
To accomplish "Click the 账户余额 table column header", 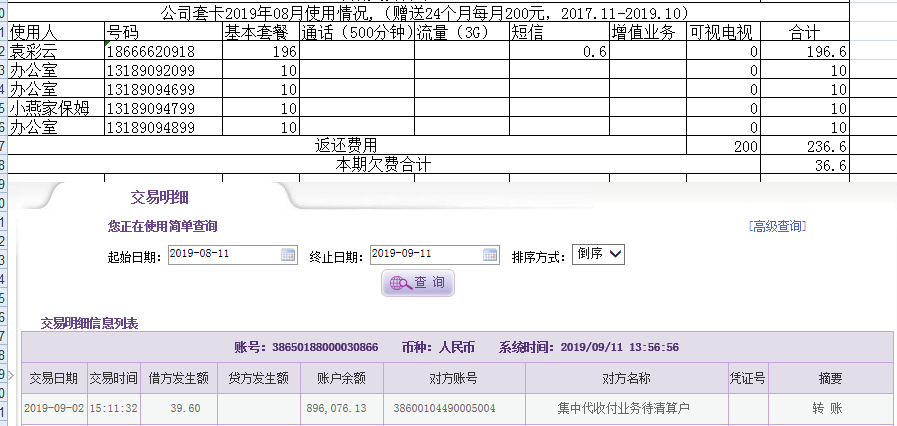I will [341, 378].
